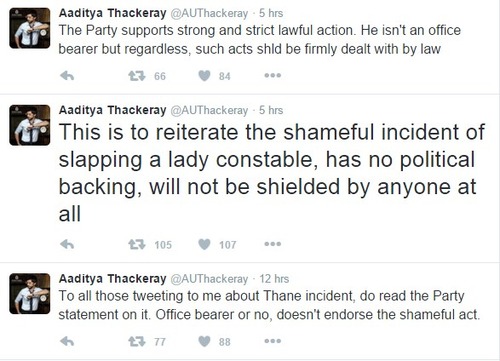
Task: Retweet the tweet with 105 retweets
Action: point(137,245)
